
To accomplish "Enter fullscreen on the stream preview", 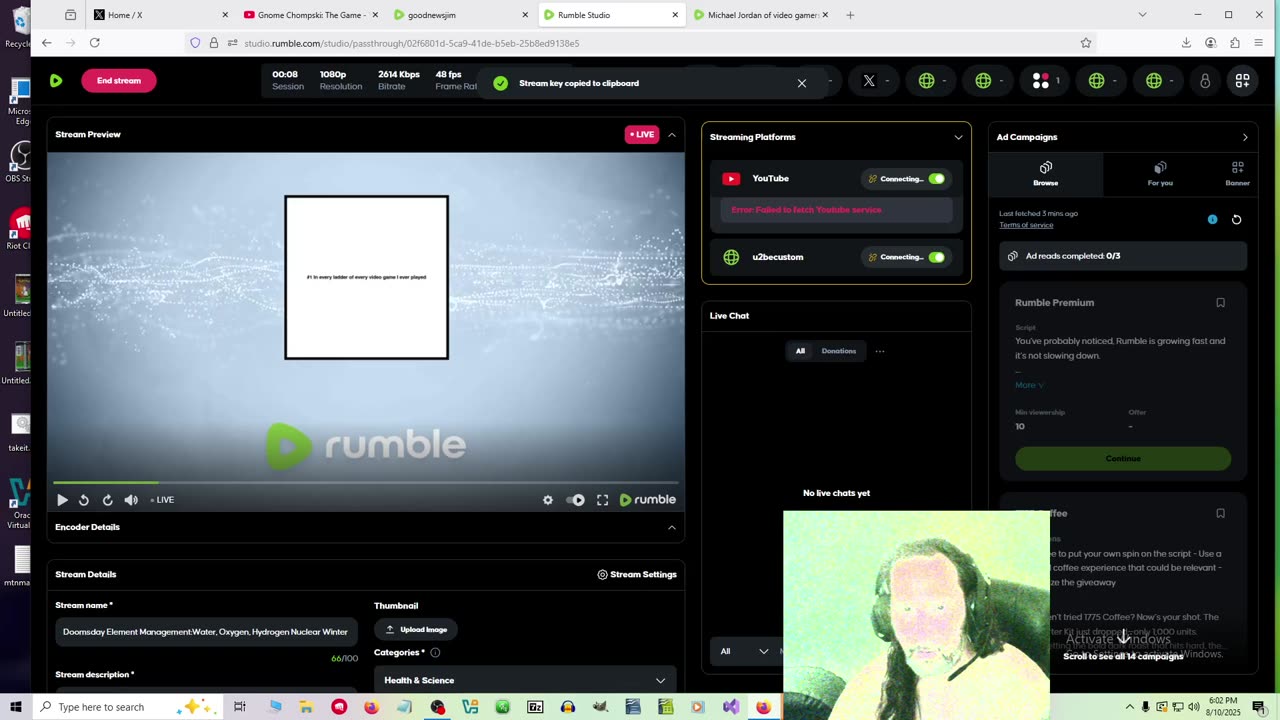I will [602, 500].
